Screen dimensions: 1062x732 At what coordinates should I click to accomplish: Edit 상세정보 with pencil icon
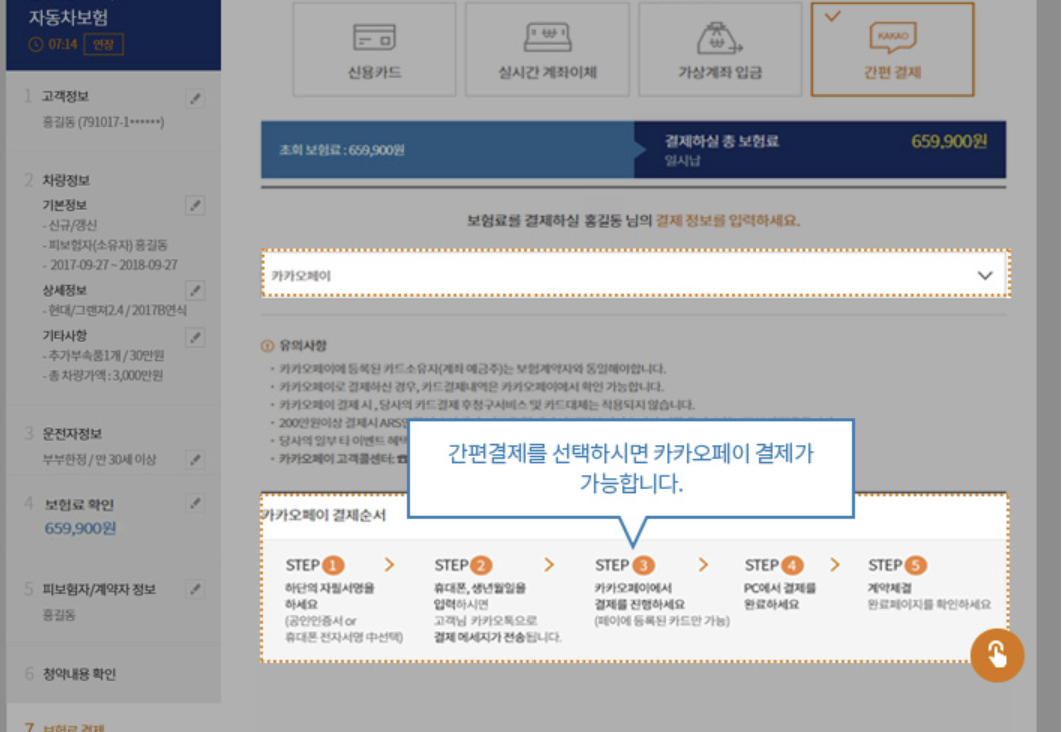tap(195, 290)
